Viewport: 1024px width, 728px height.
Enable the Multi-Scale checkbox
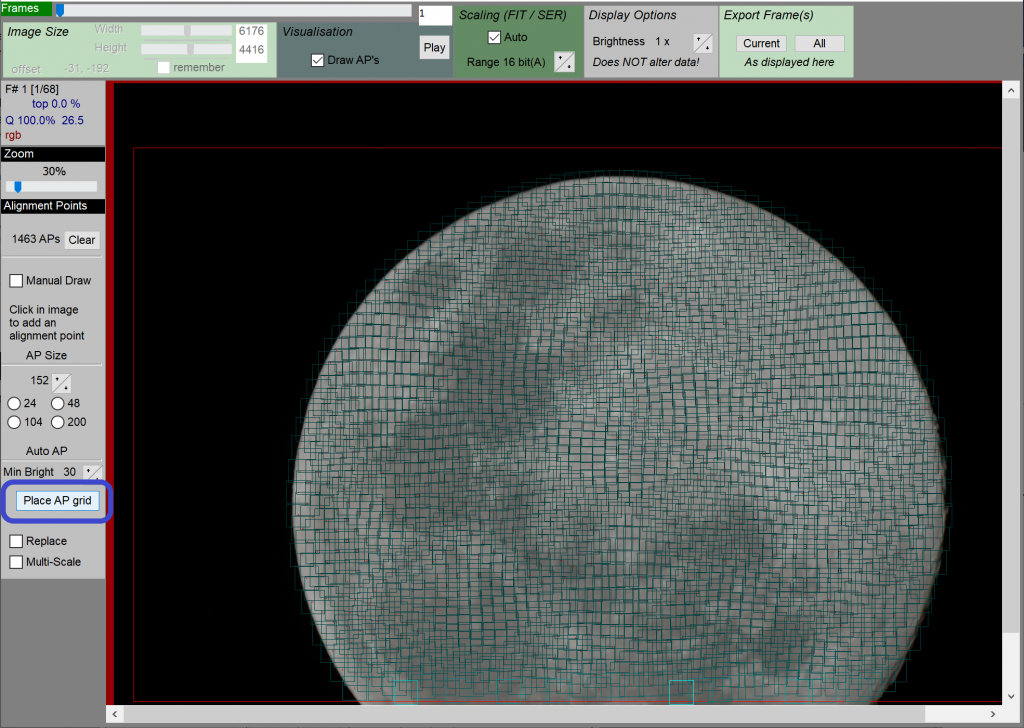[x=16, y=562]
